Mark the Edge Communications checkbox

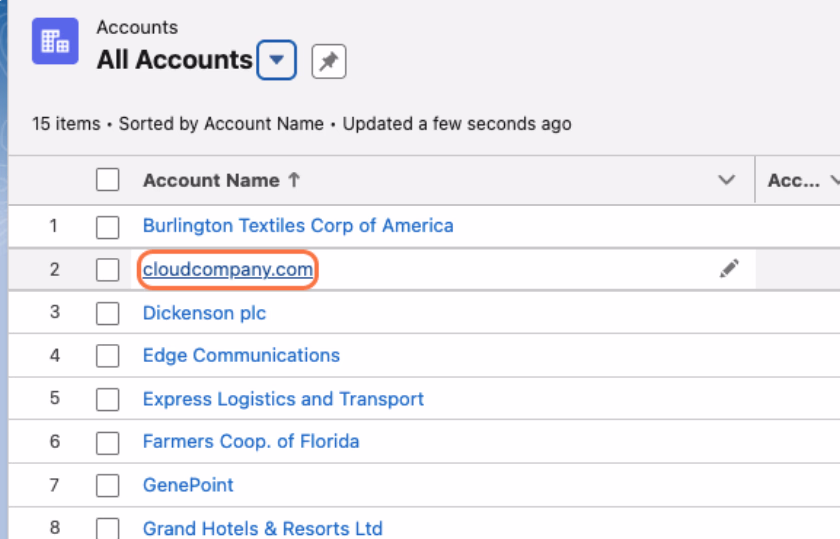point(108,356)
